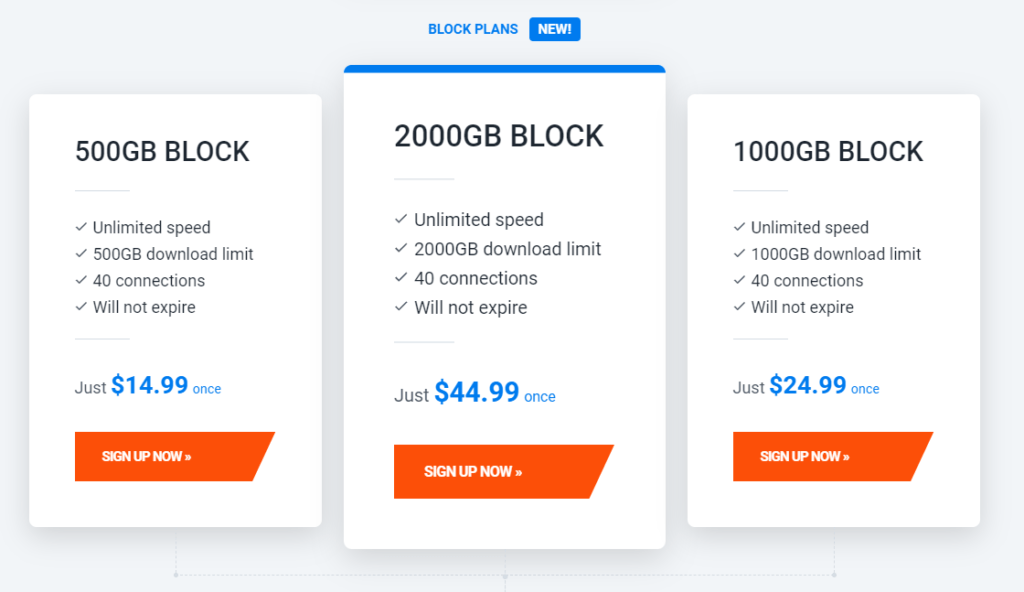The image size is (1024, 592).
Task: Click checkmark next to 40 connections in 1000GB card
Action: [739, 280]
